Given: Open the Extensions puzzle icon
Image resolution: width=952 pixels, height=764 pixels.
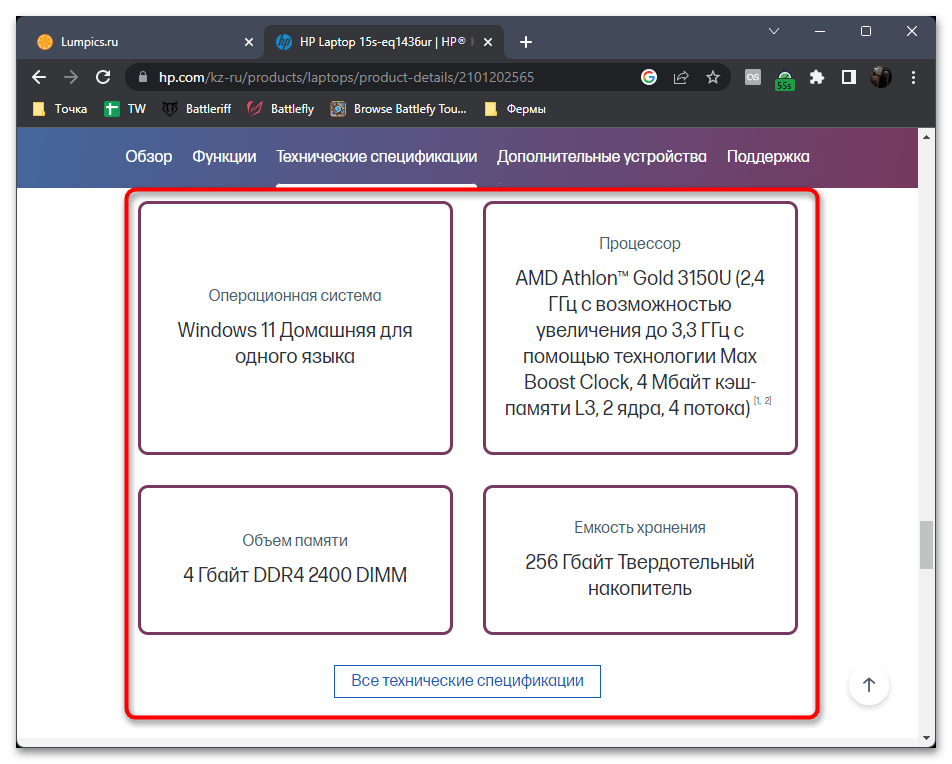Looking at the screenshot, I should pos(817,77).
